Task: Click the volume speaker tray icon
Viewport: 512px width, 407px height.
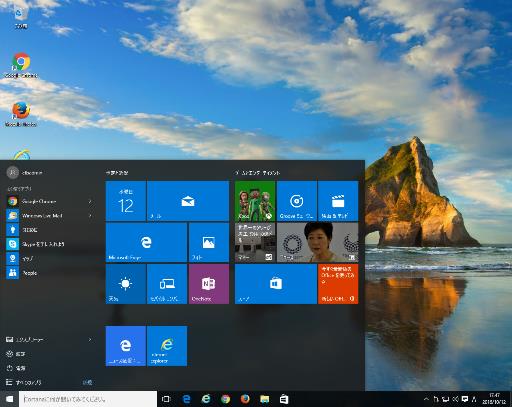Action: click(455, 399)
